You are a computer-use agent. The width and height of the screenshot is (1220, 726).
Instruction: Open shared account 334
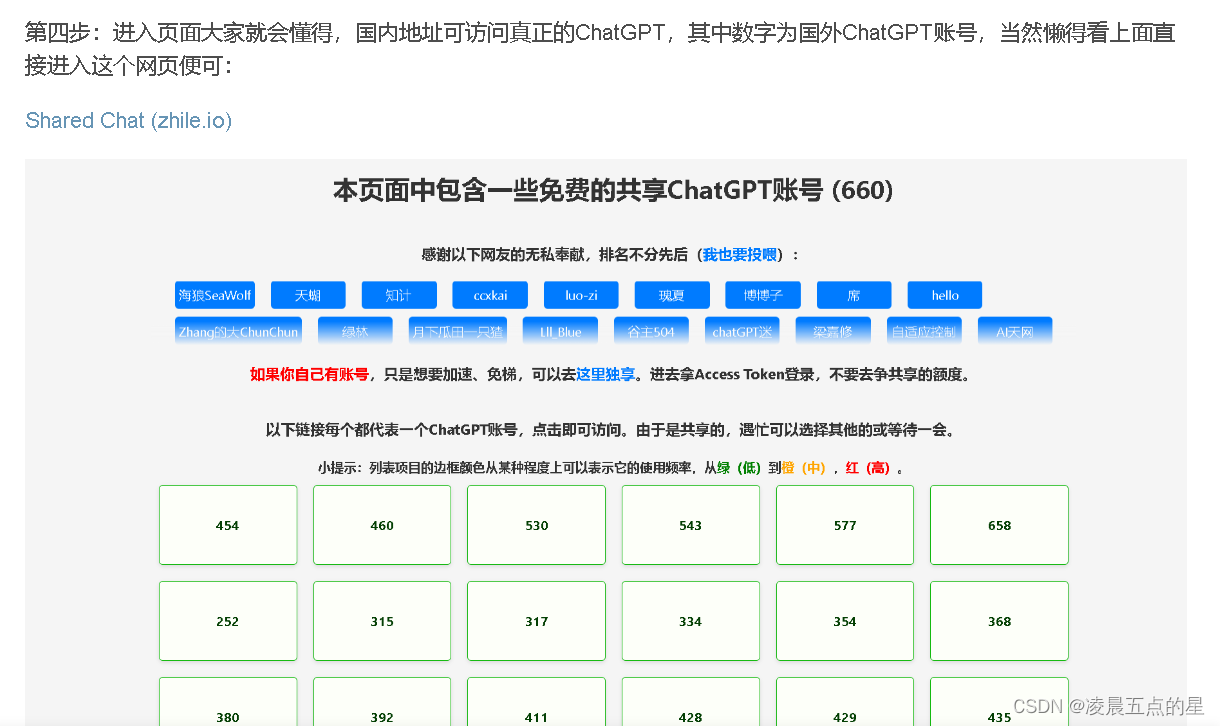pos(691,621)
